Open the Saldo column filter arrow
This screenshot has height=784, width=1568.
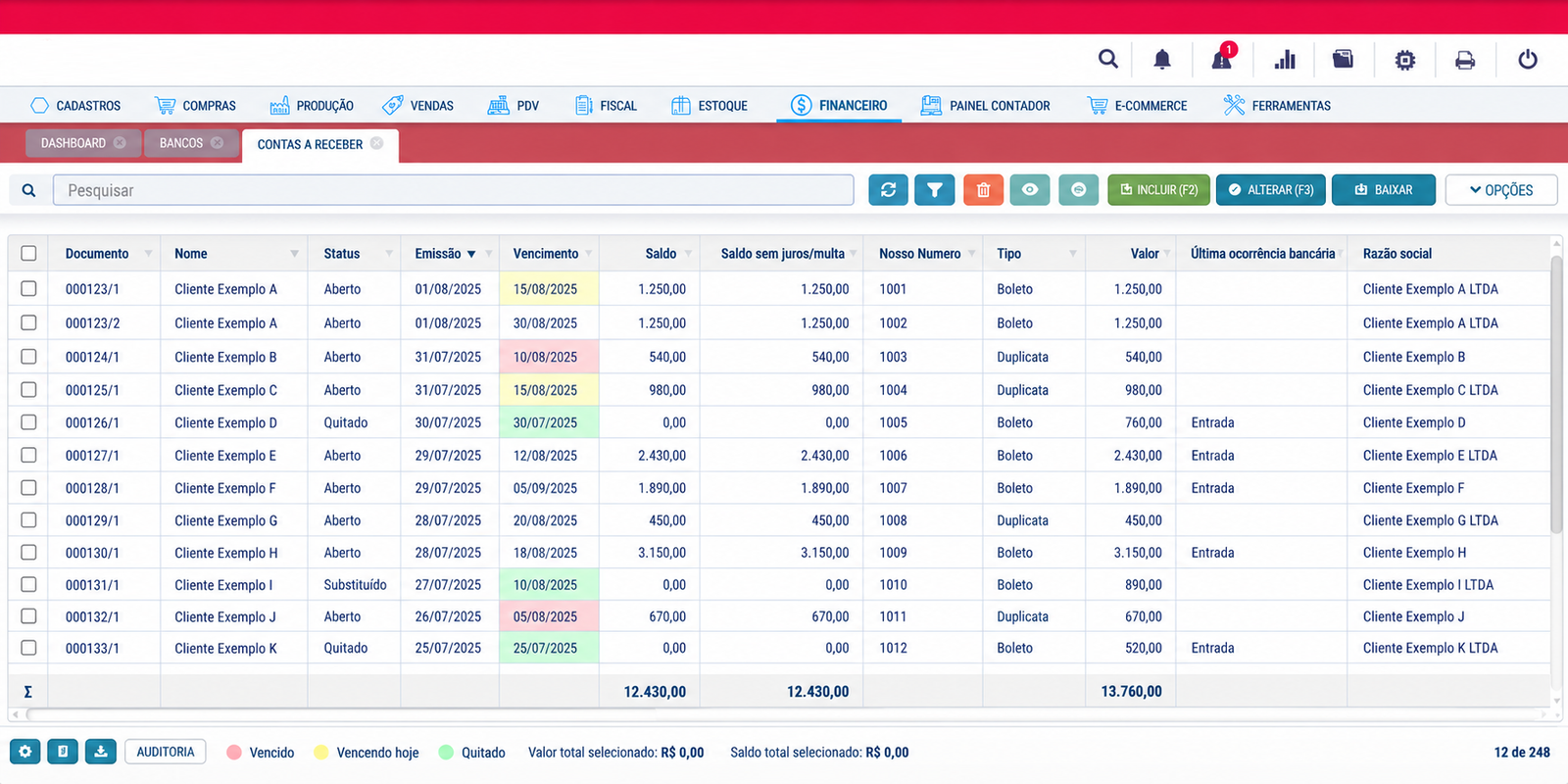pyautogui.click(x=688, y=253)
